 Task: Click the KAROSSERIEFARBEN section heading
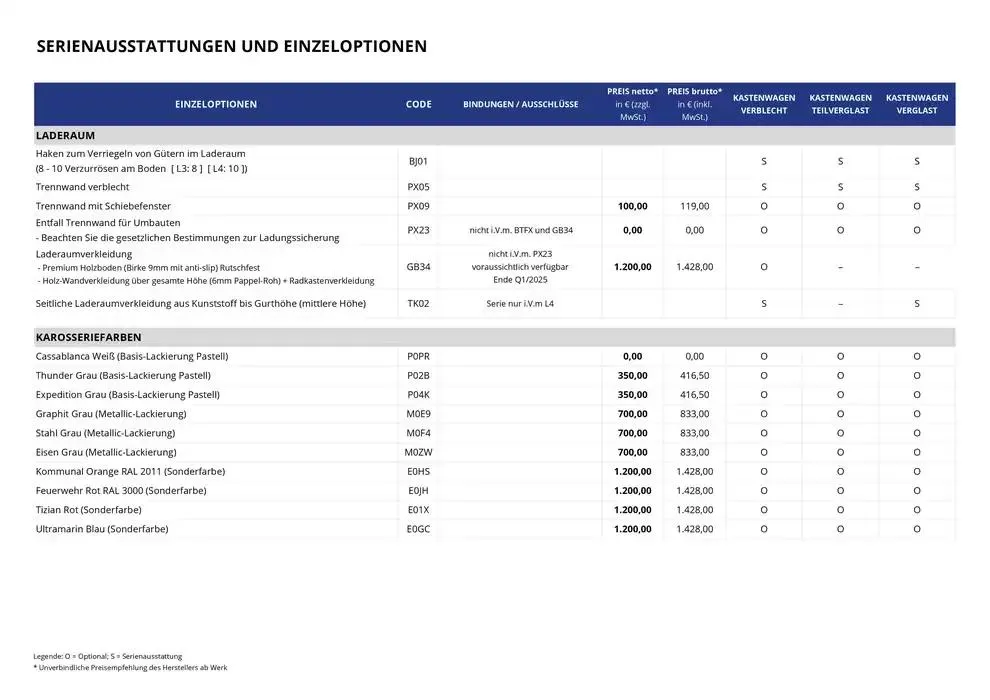(88, 337)
